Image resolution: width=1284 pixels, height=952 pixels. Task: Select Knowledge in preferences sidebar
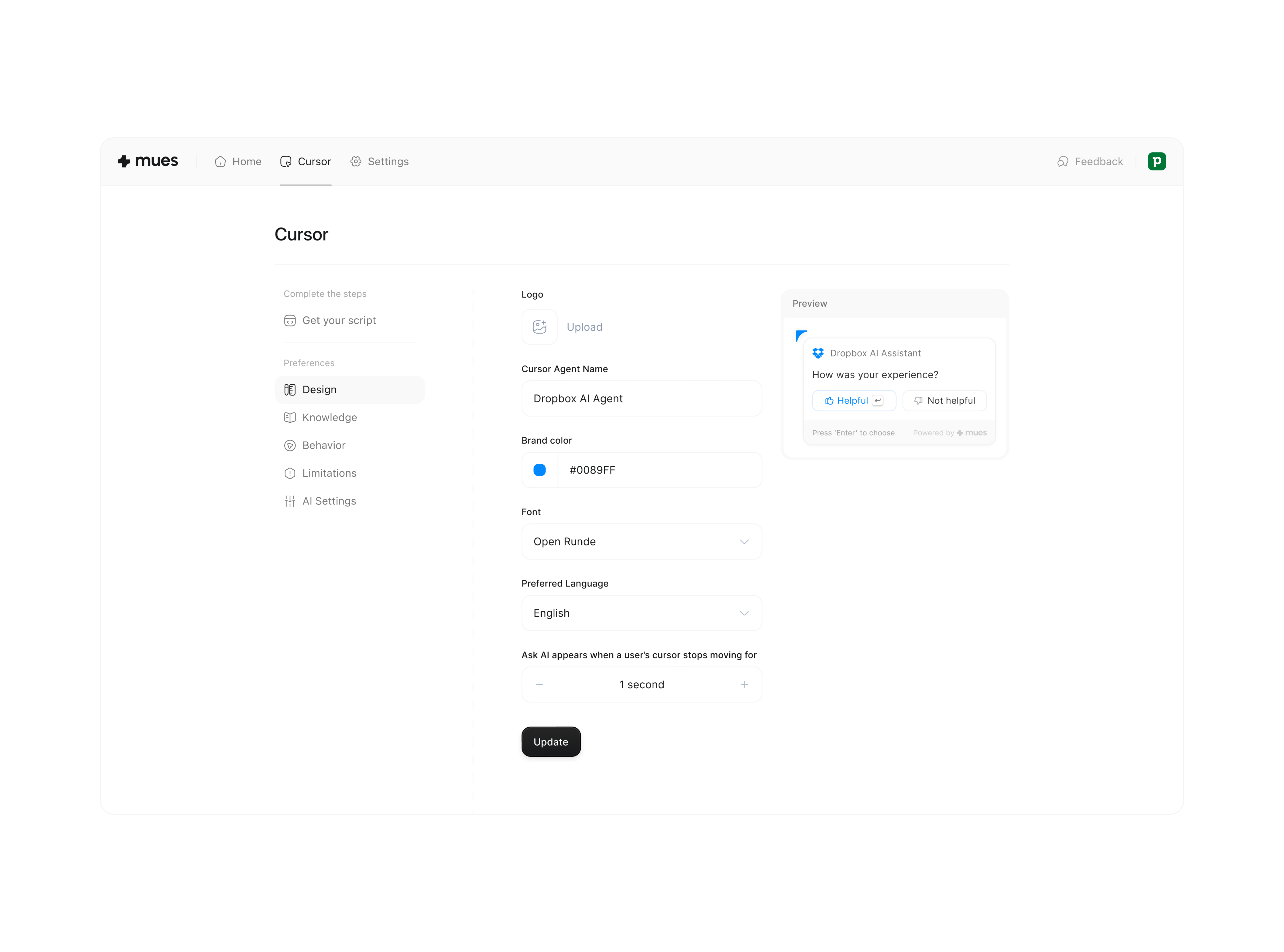(x=329, y=417)
